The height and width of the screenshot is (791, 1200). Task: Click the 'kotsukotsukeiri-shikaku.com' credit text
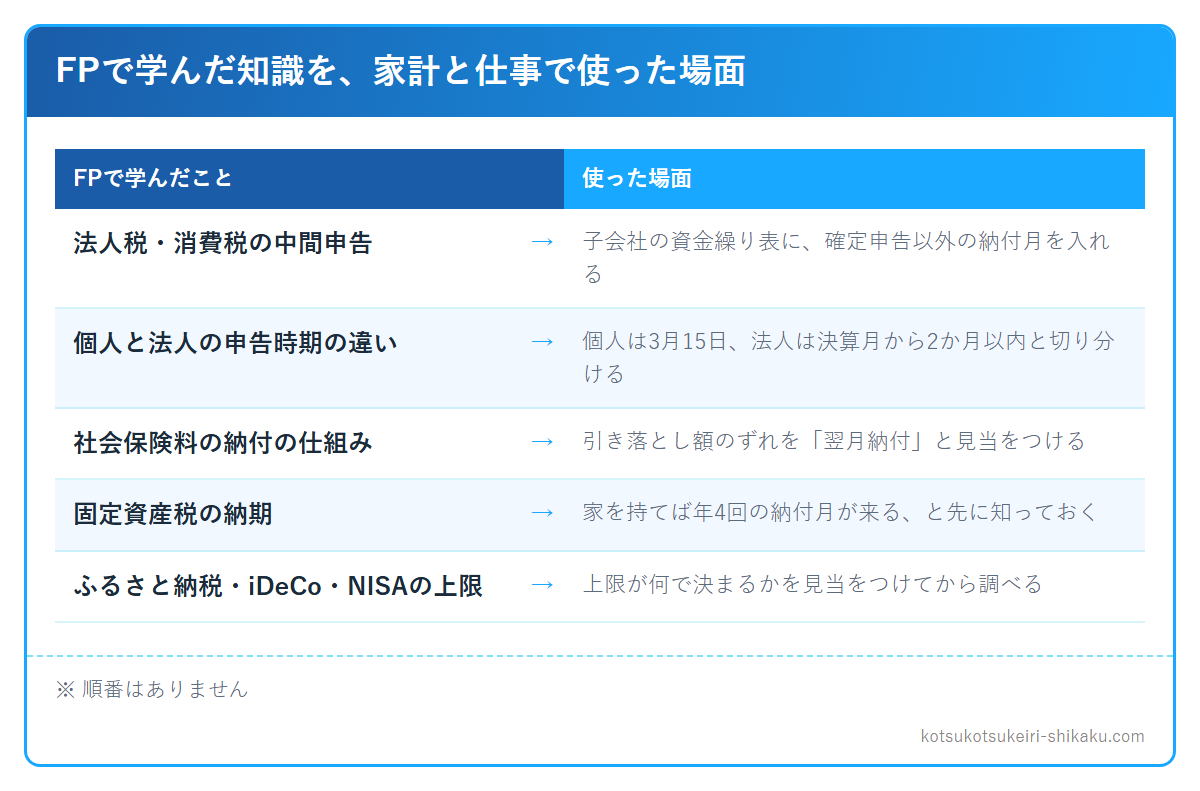point(1033,736)
